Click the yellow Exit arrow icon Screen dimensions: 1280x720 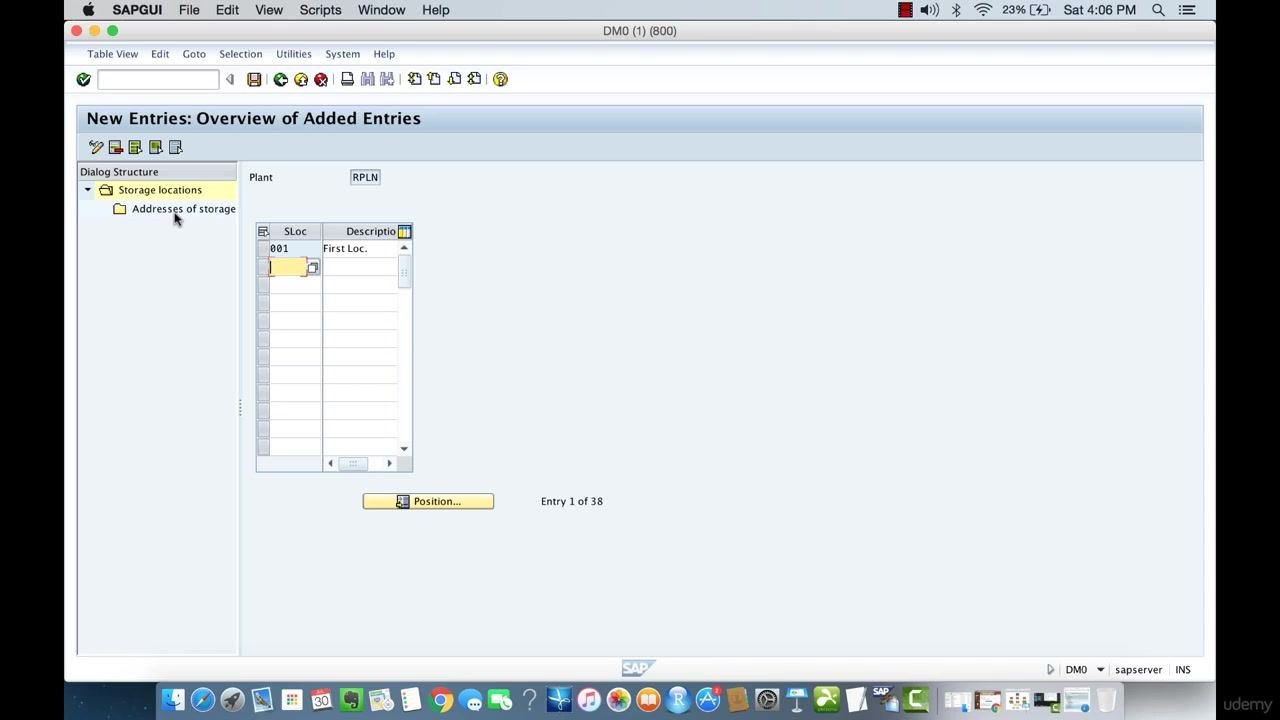(301, 79)
